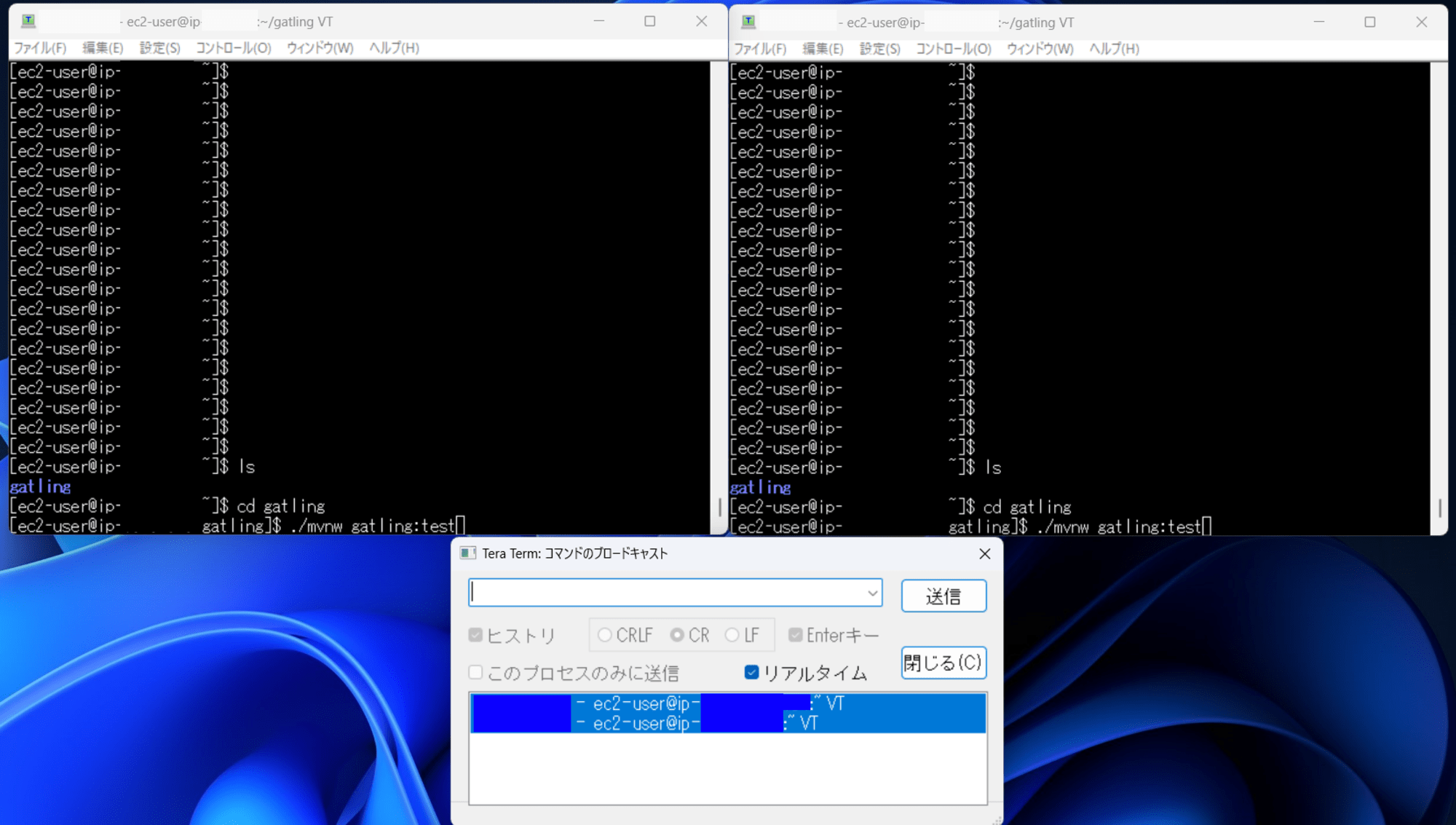Minimize the left Tera Term window
This screenshot has width=1456, height=825.
(598, 21)
